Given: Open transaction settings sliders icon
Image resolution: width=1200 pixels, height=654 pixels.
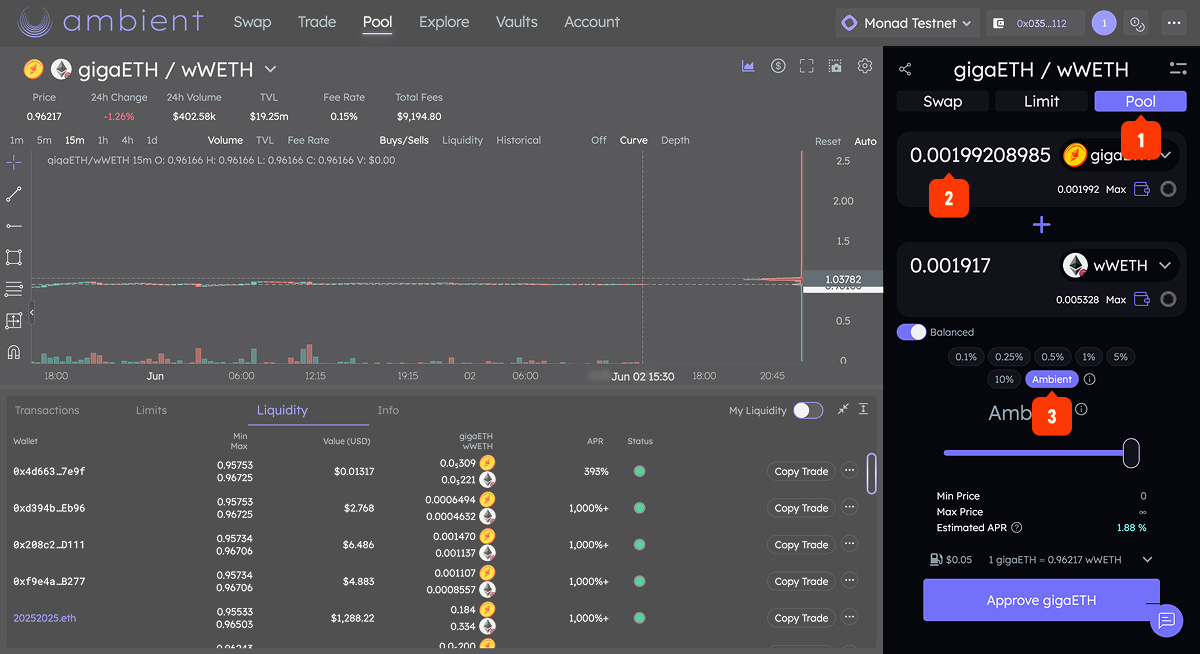Looking at the screenshot, I should 1177,69.
